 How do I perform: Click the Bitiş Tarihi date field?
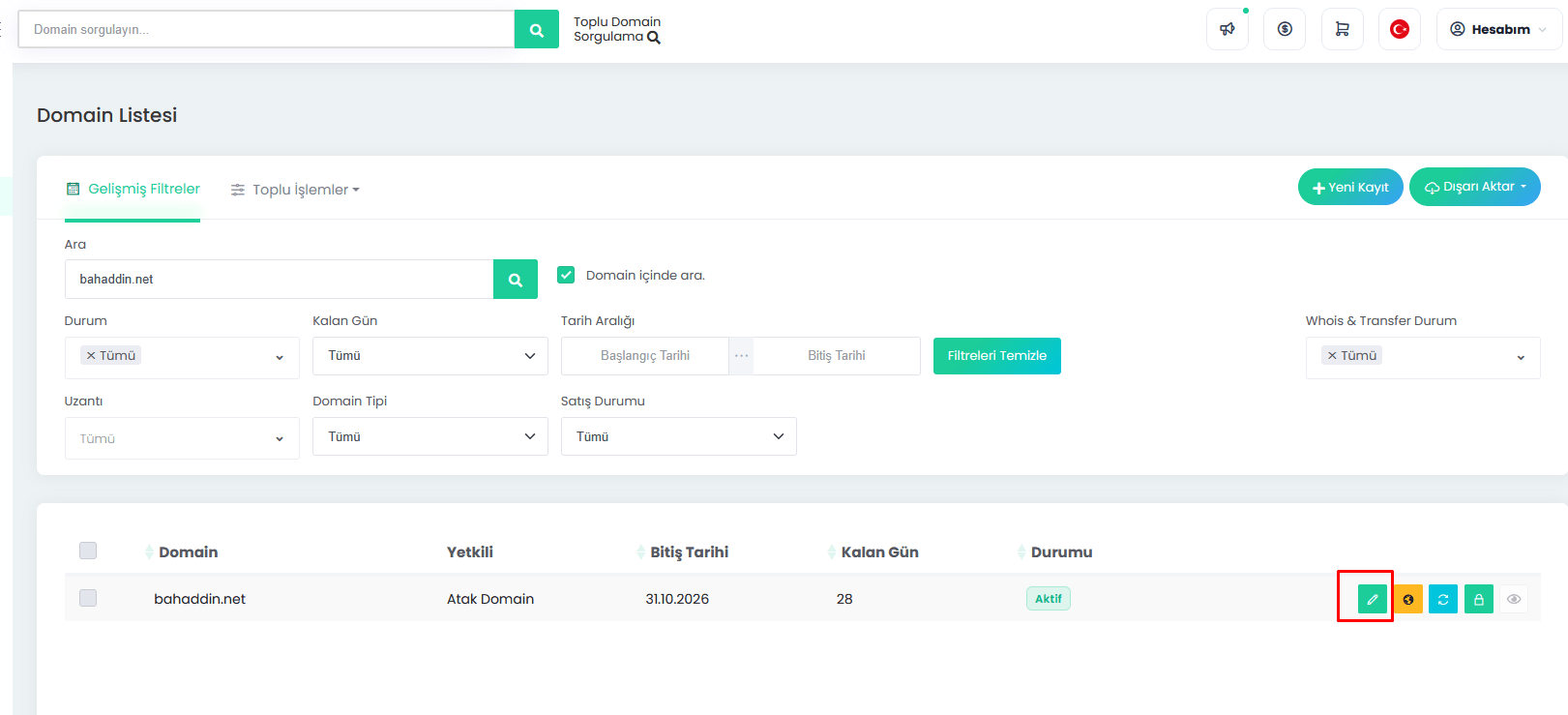(x=837, y=356)
